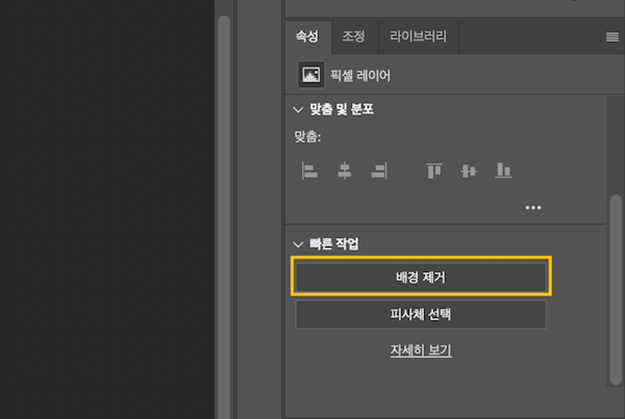Align bottom edges icon

tap(503, 170)
